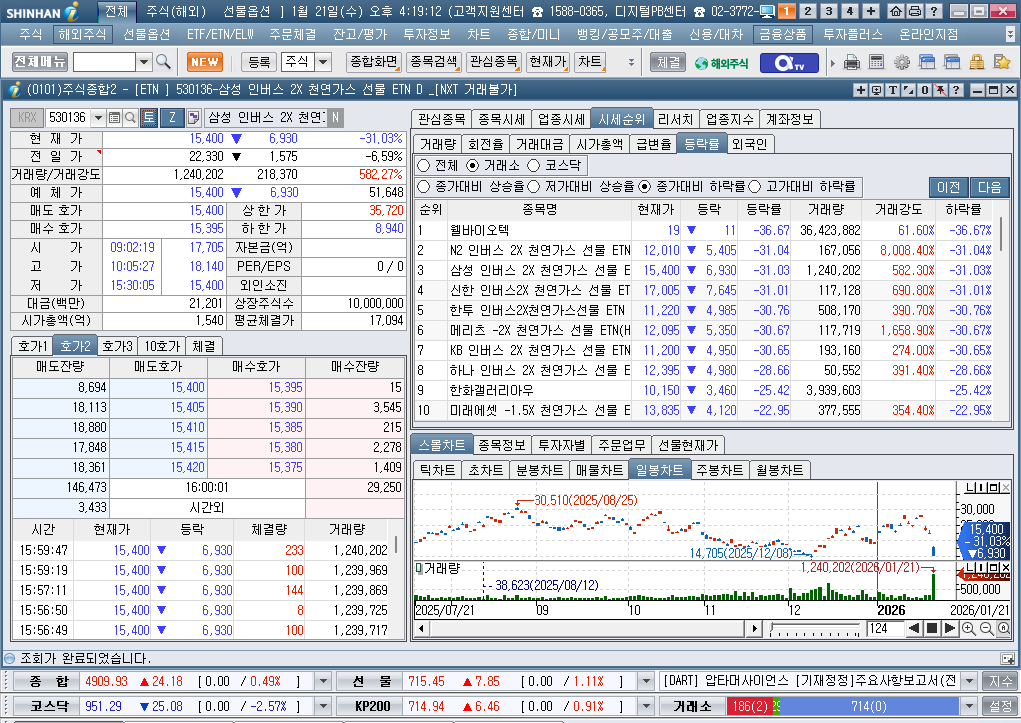The height and width of the screenshot is (723, 1021).
Task: Expand the toolbar overflow double chevron
Action: [631, 63]
